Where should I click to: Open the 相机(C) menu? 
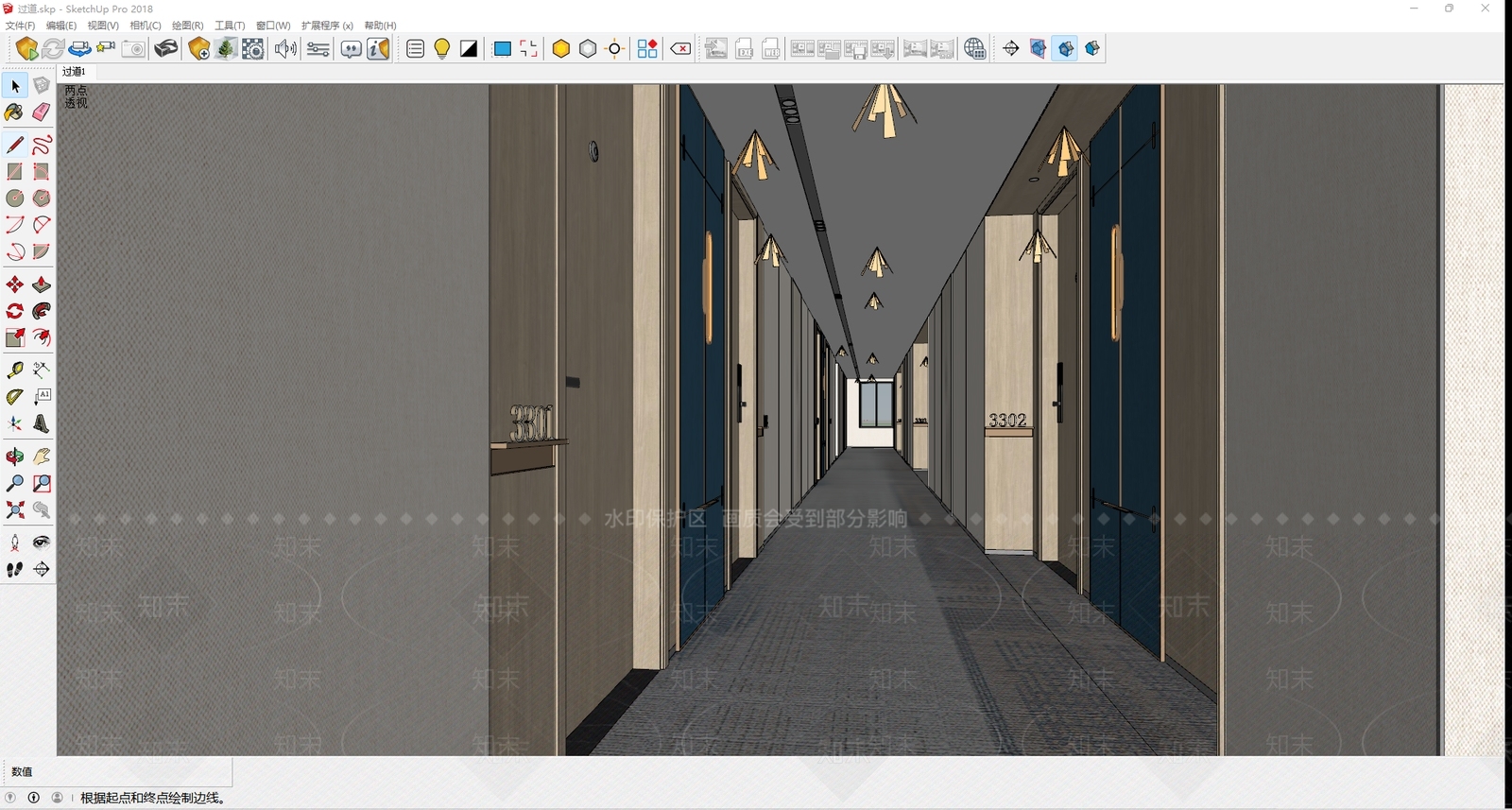146,26
